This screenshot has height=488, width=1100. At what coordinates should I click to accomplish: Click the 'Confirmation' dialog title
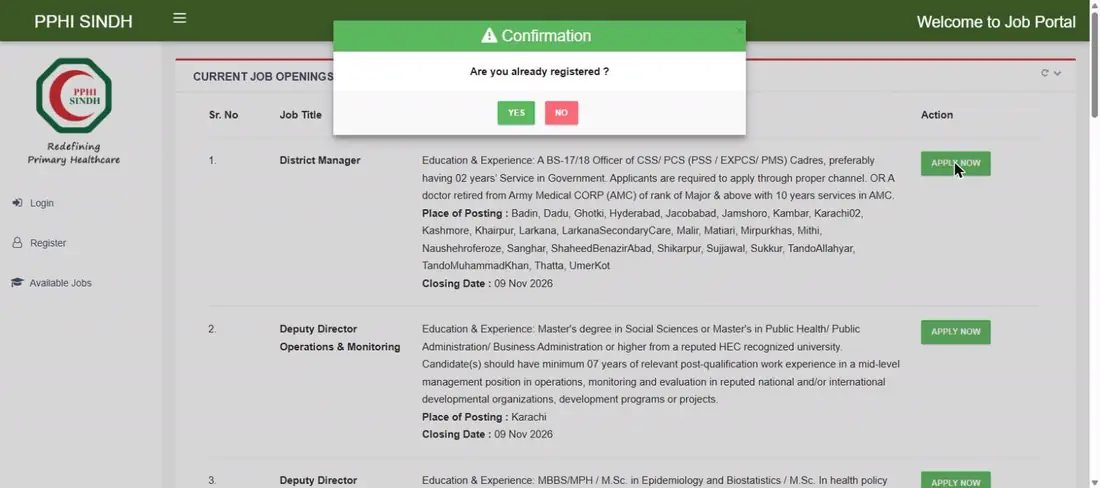tap(546, 36)
